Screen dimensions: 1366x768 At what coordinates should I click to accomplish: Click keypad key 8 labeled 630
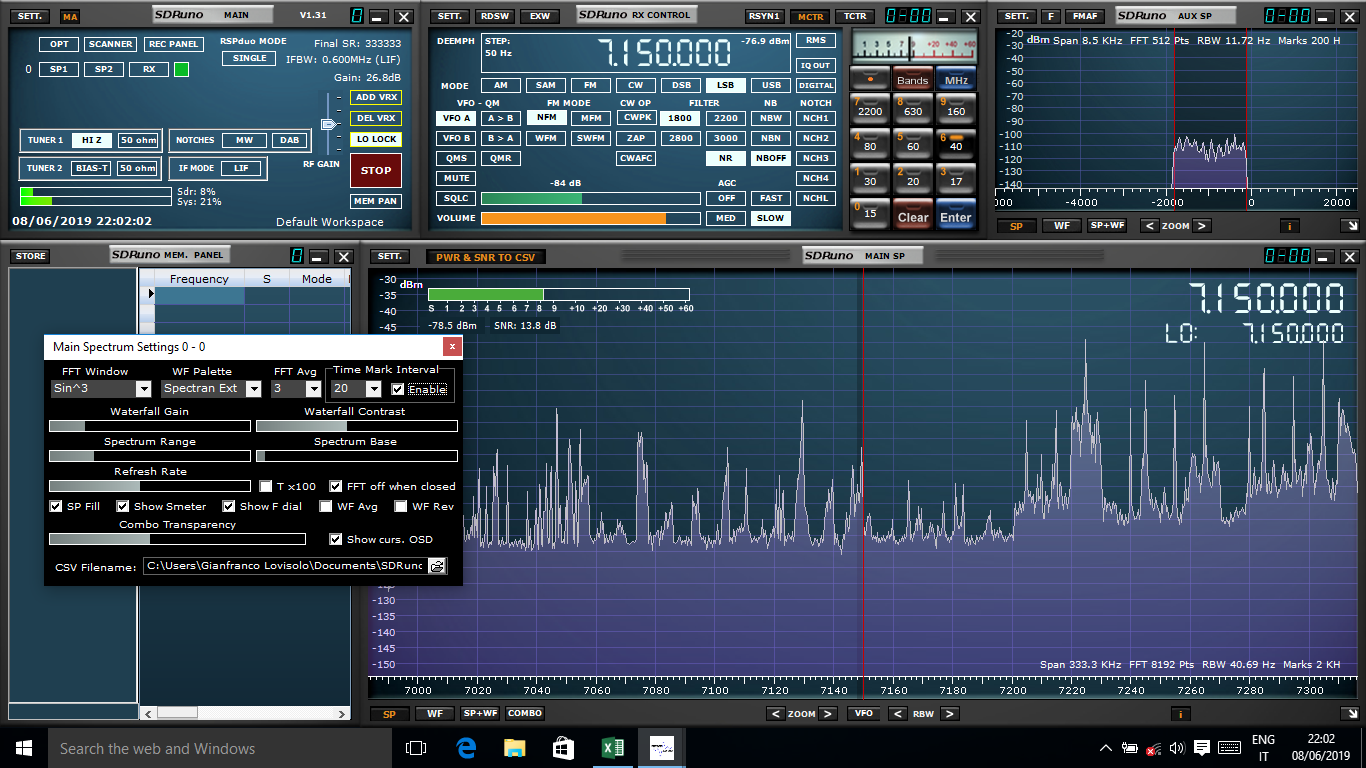(x=912, y=107)
